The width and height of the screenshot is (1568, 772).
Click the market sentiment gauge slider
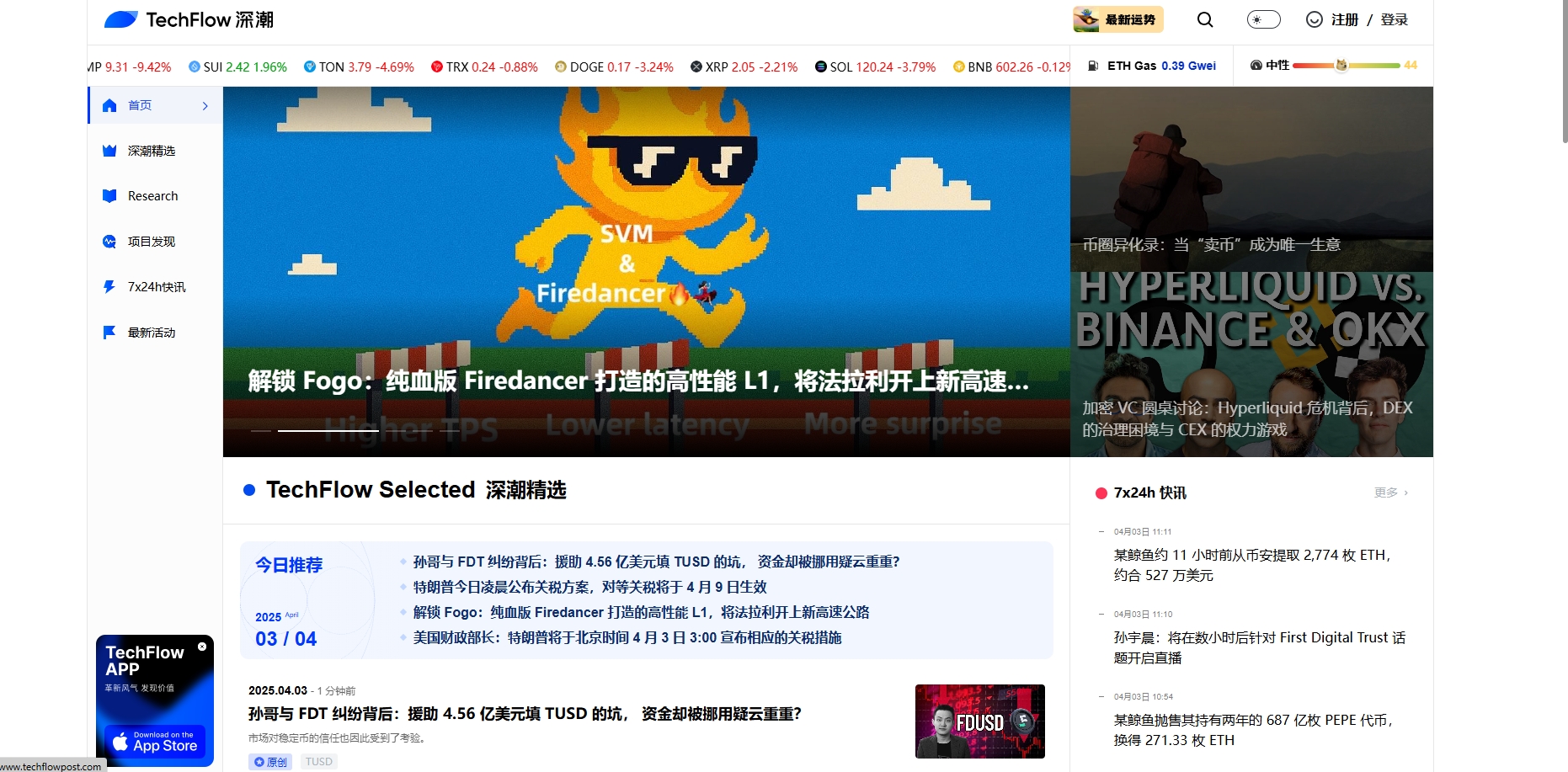[1345, 66]
